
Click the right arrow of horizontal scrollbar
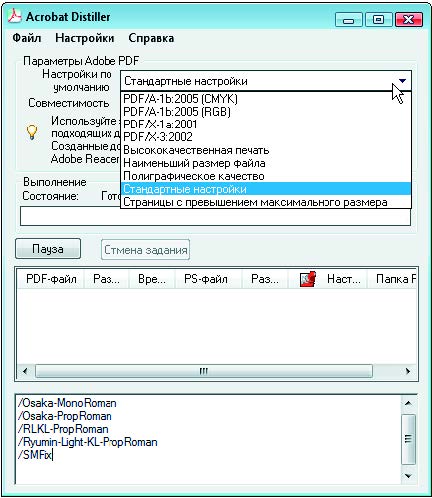(408, 371)
